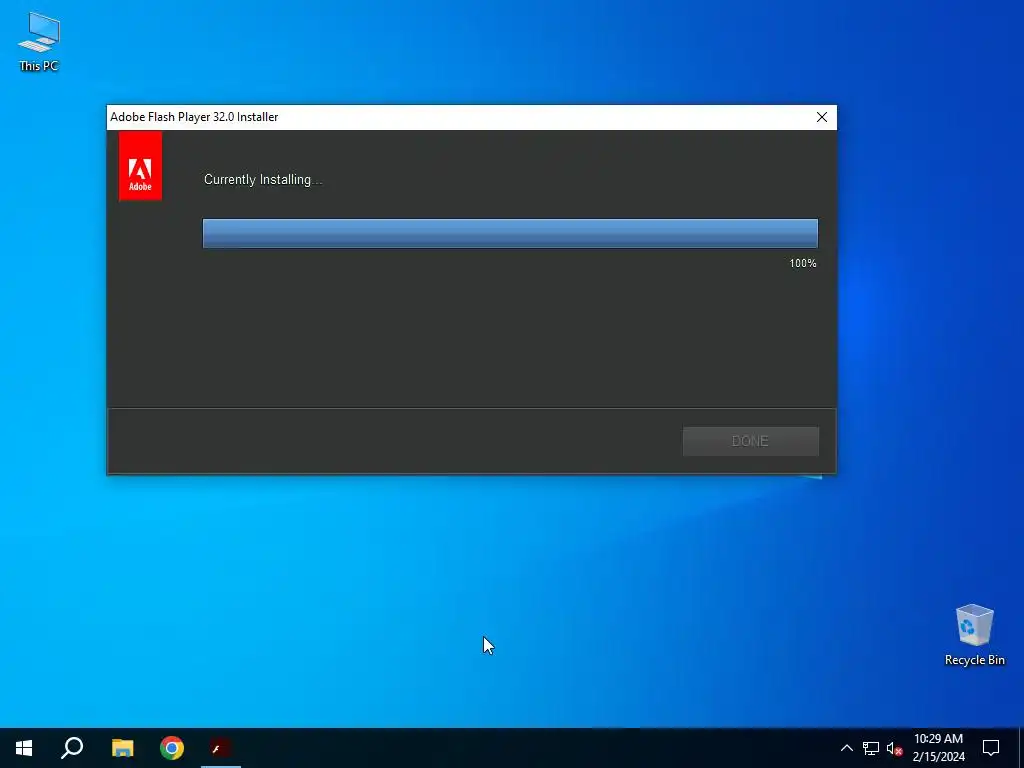Open taskbar search

(x=72, y=748)
